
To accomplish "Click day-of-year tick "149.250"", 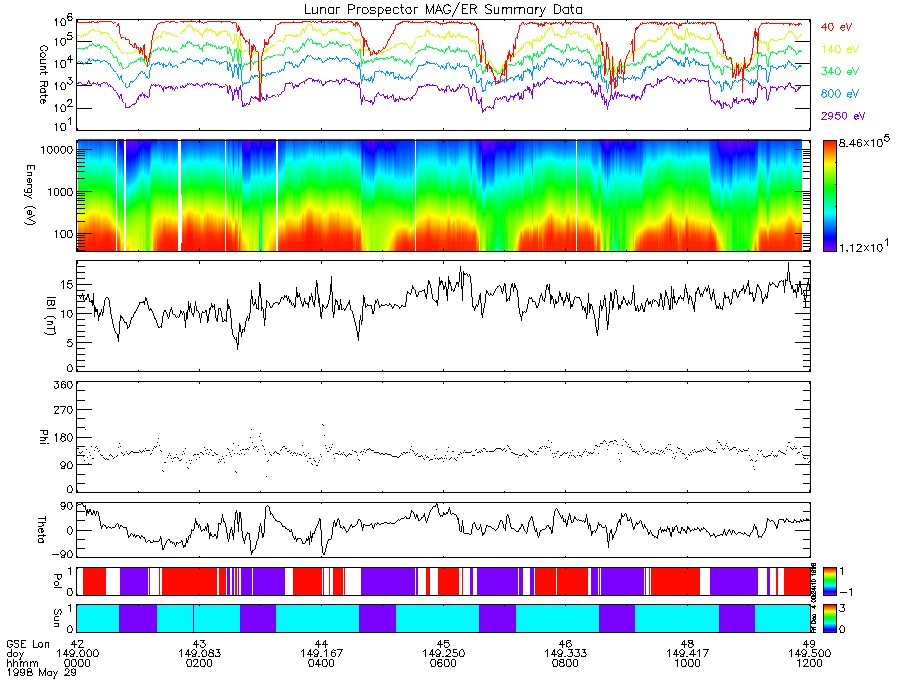I will pyautogui.click(x=443, y=654).
